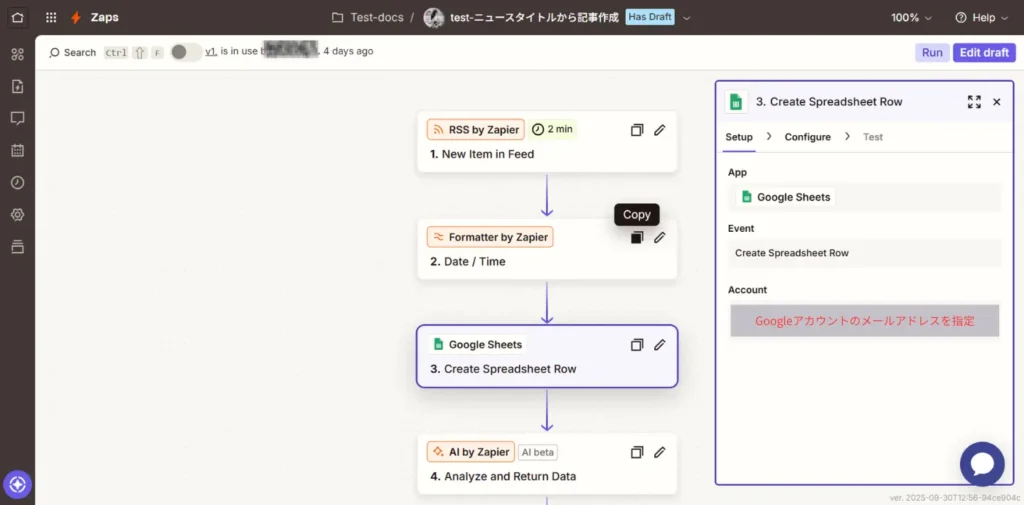This screenshot has height=505, width=1024.
Task: Switch to the Configure tab
Action: pos(807,137)
